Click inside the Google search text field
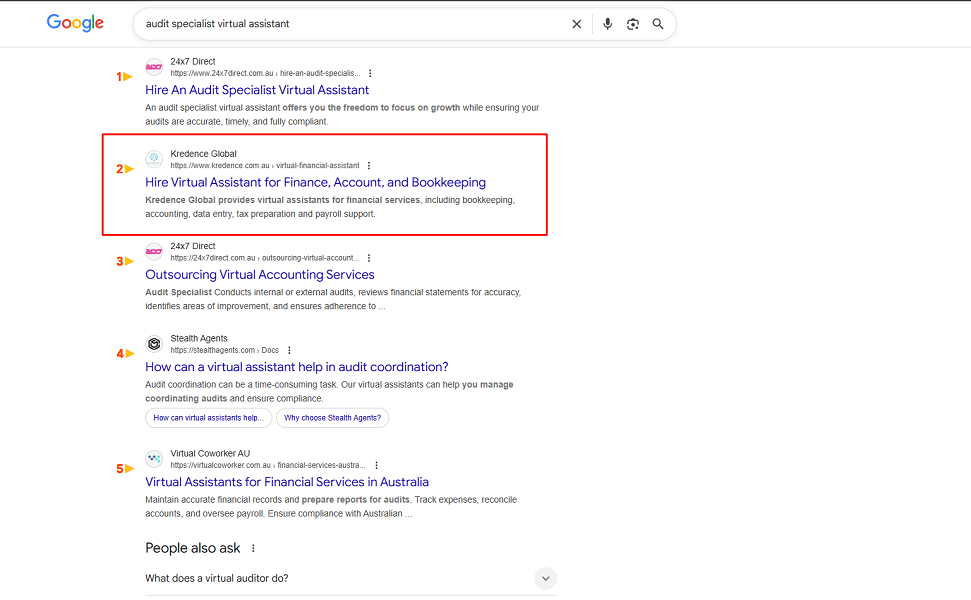Image resolution: width=971 pixels, height=600 pixels. click(350, 24)
